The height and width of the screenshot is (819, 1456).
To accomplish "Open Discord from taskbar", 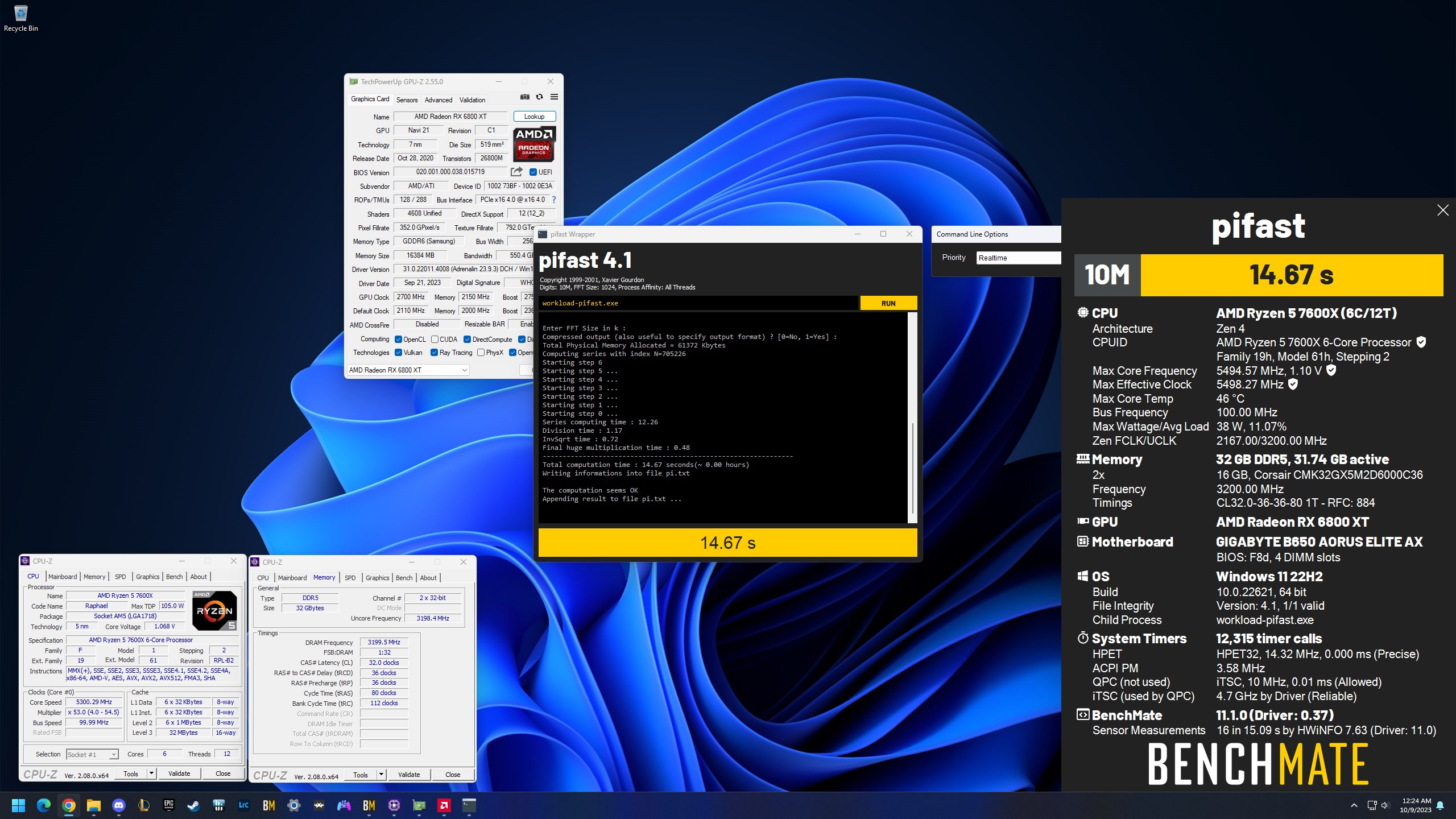I will [118, 805].
